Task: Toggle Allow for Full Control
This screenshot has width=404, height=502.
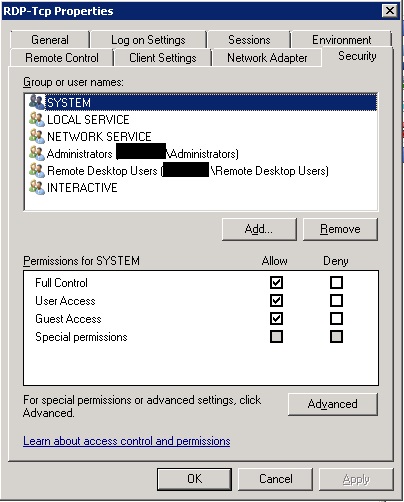Action: 276,282
